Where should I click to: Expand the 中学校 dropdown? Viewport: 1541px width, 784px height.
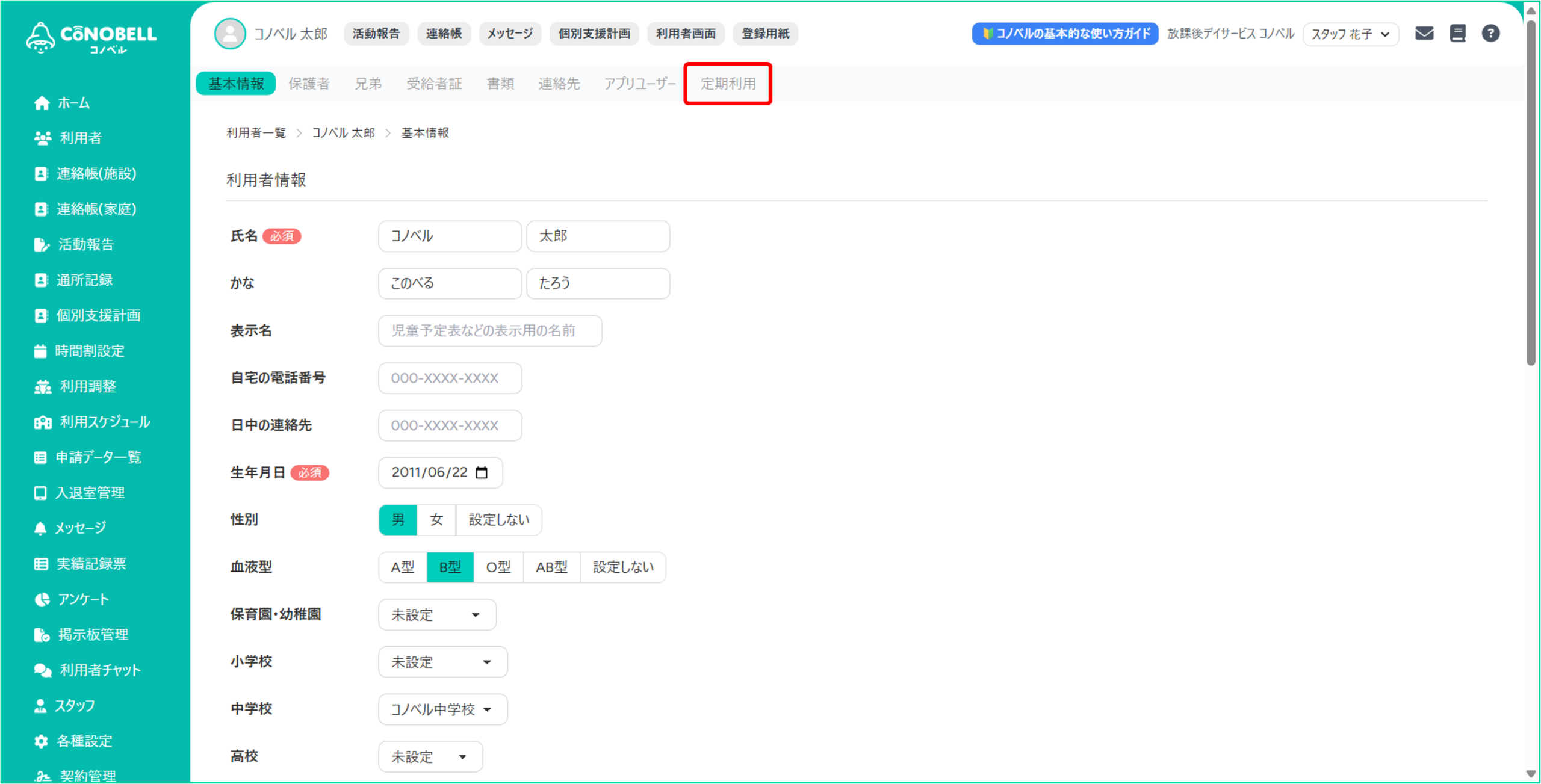coord(442,709)
